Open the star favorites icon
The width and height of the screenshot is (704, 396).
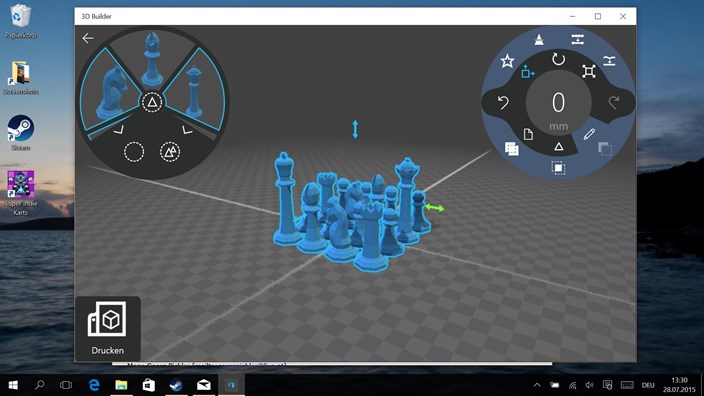507,61
